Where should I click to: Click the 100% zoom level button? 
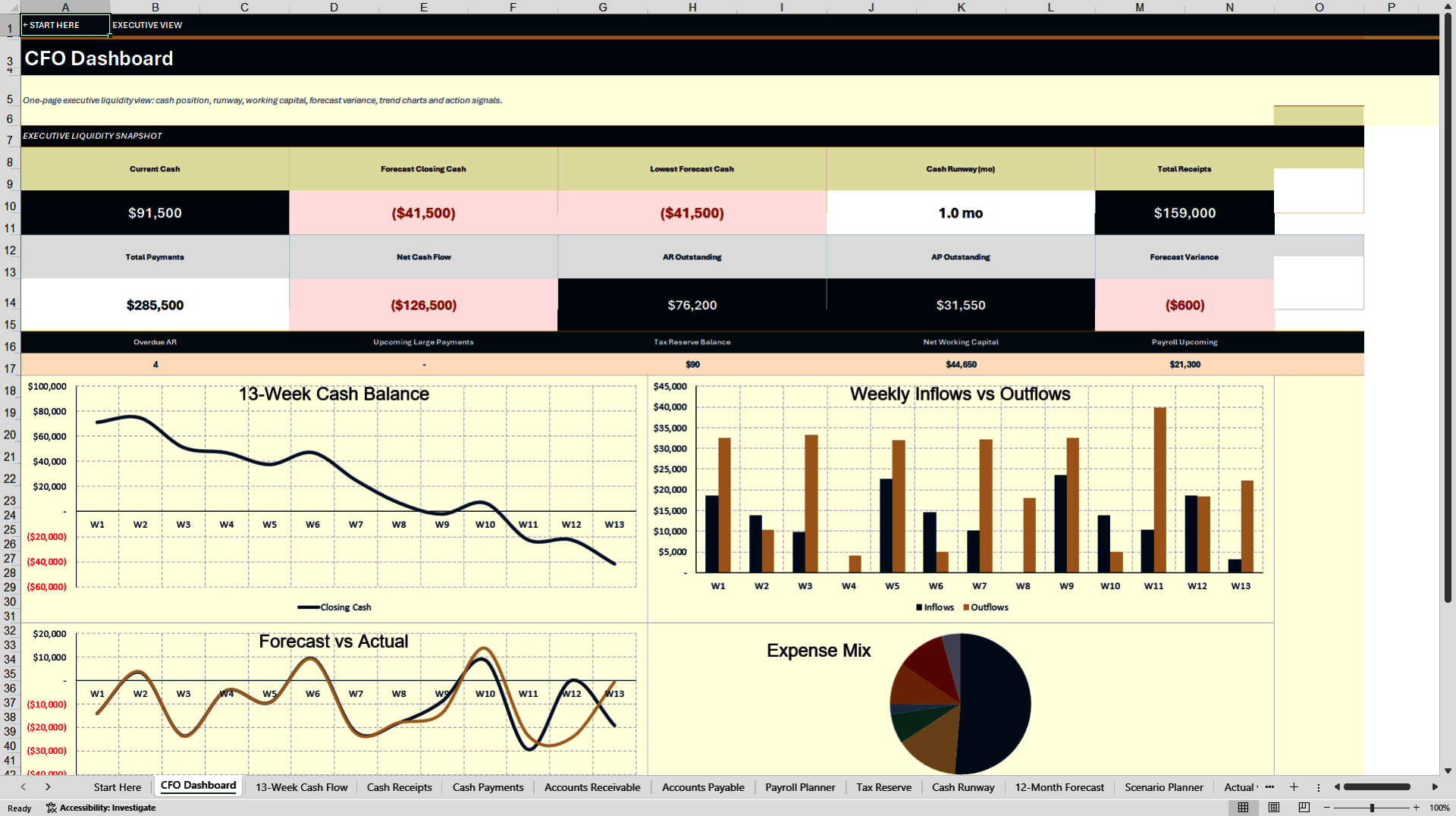tap(1439, 808)
